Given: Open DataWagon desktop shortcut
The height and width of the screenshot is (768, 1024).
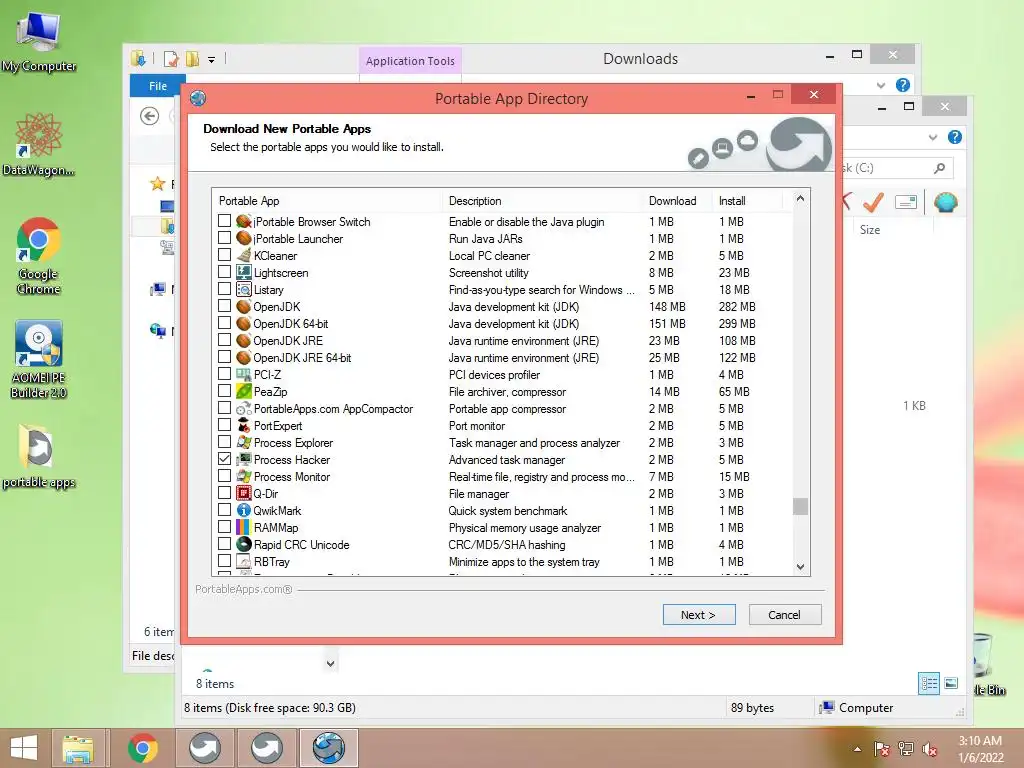Looking at the screenshot, I should (39, 144).
